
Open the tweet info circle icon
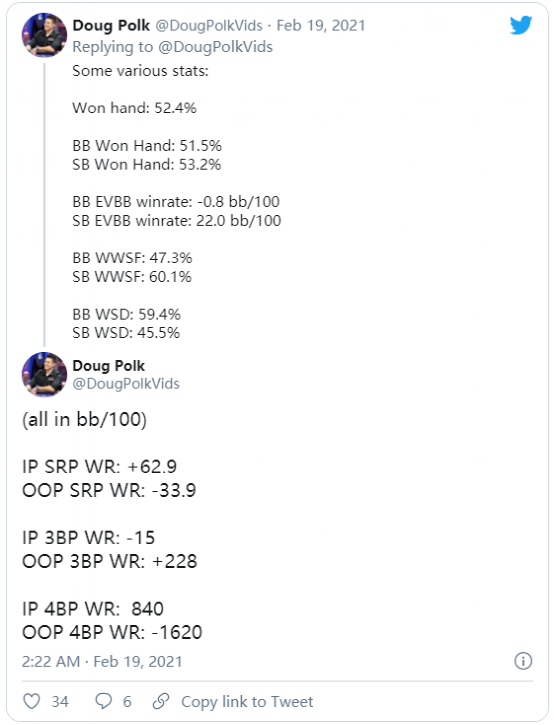coord(523,661)
